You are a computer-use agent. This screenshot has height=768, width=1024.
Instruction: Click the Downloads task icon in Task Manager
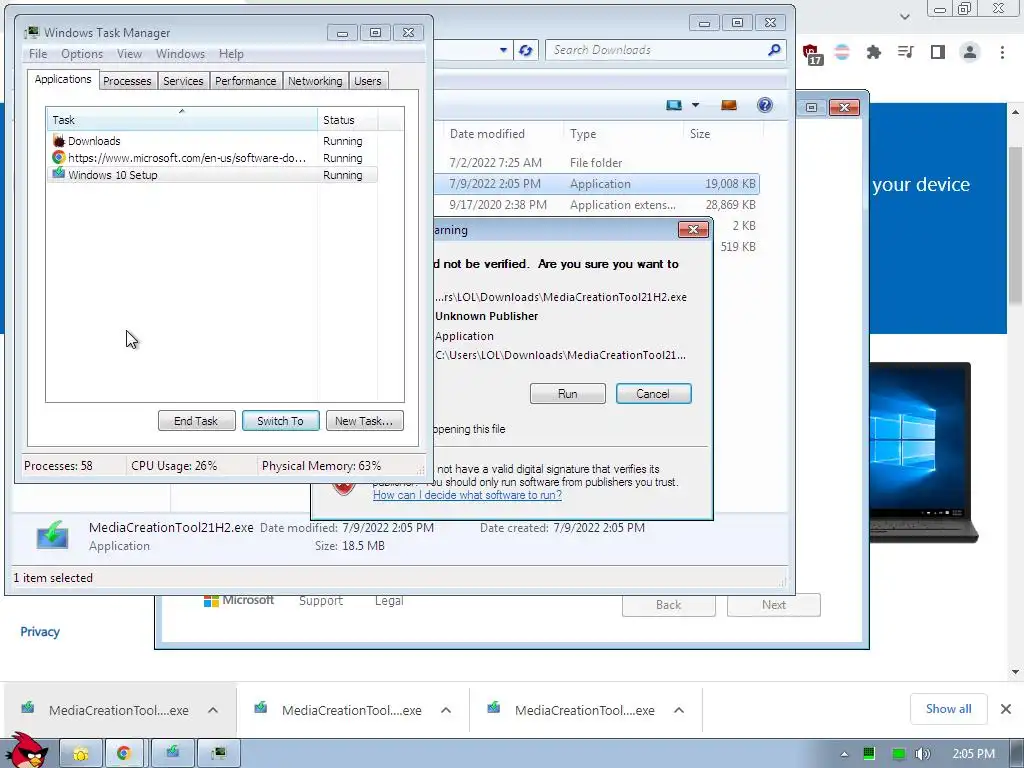(x=59, y=140)
